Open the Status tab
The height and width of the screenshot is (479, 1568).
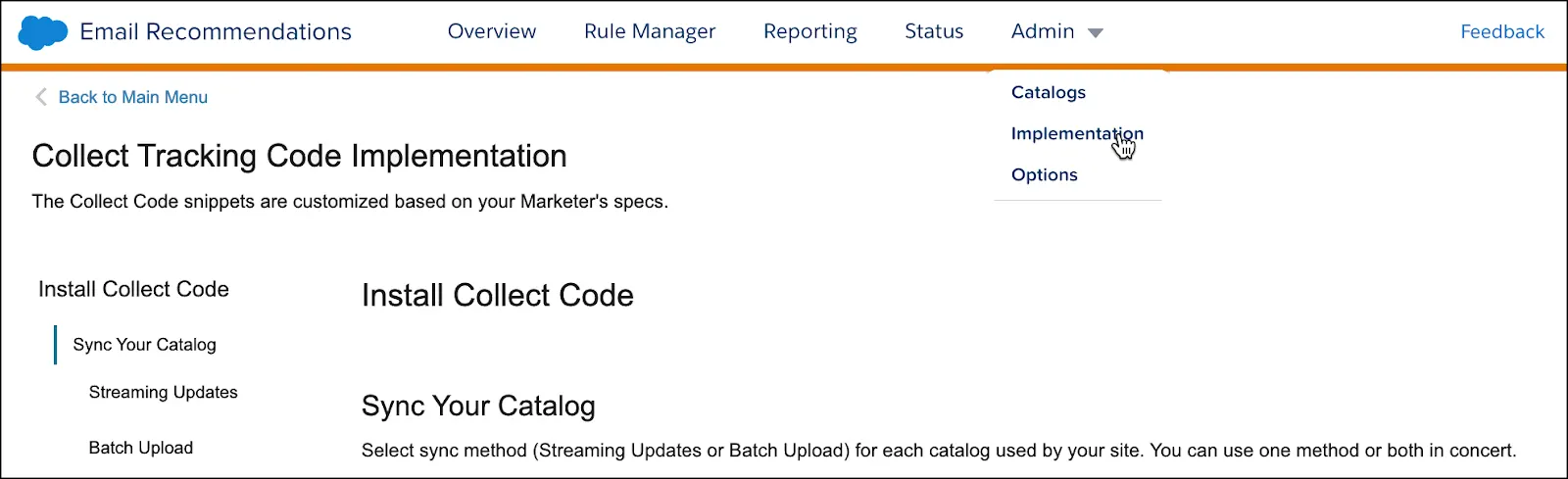(934, 31)
